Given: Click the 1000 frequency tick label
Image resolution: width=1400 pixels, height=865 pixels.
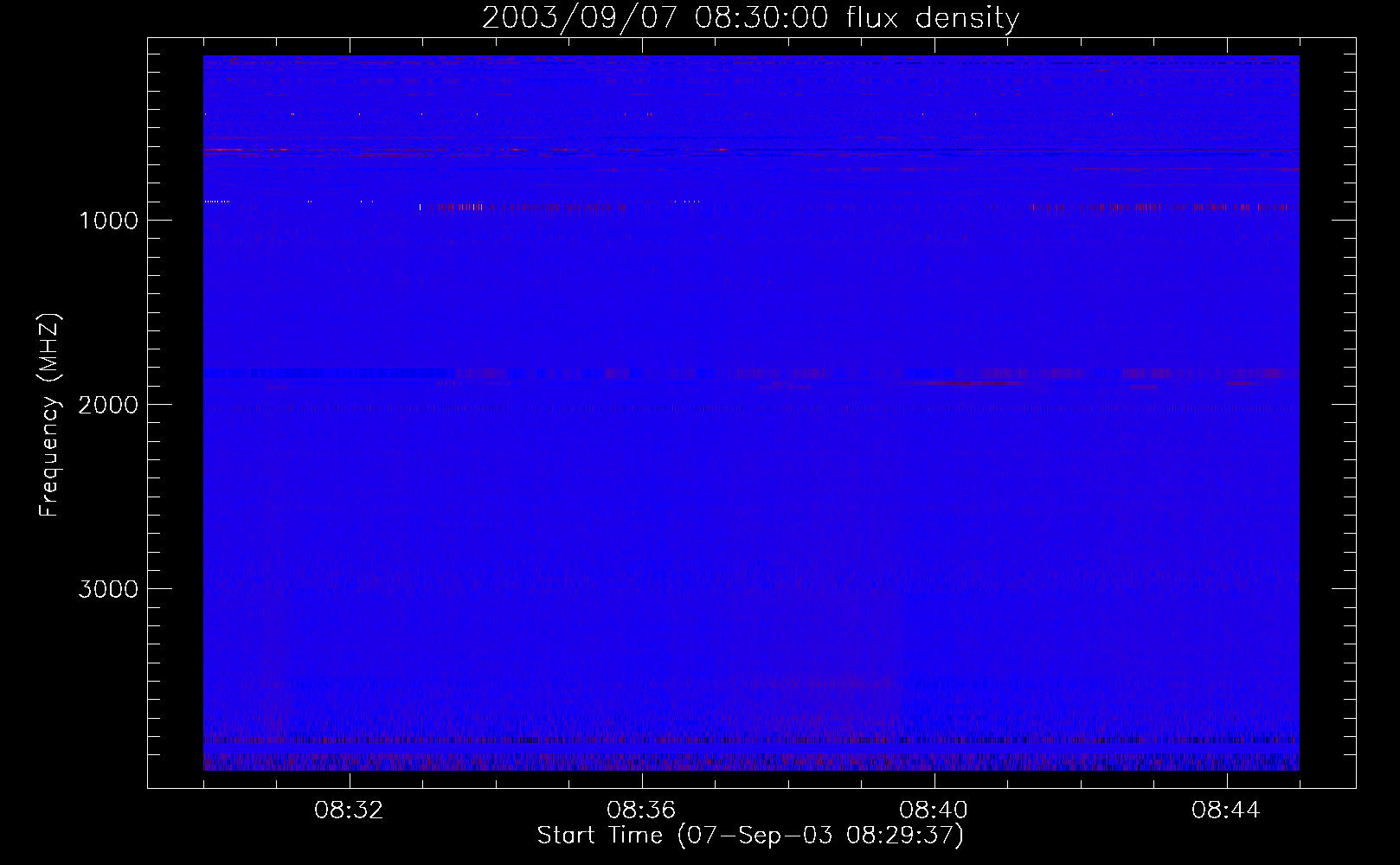Looking at the screenshot, I should pyautogui.click(x=108, y=221).
